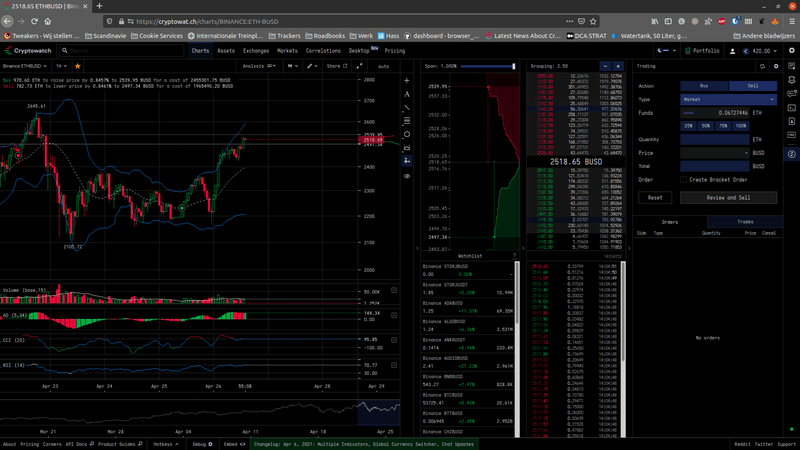This screenshot has width=800, height=450.
Task: Open the chart type dropdown
Action: (292, 66)
